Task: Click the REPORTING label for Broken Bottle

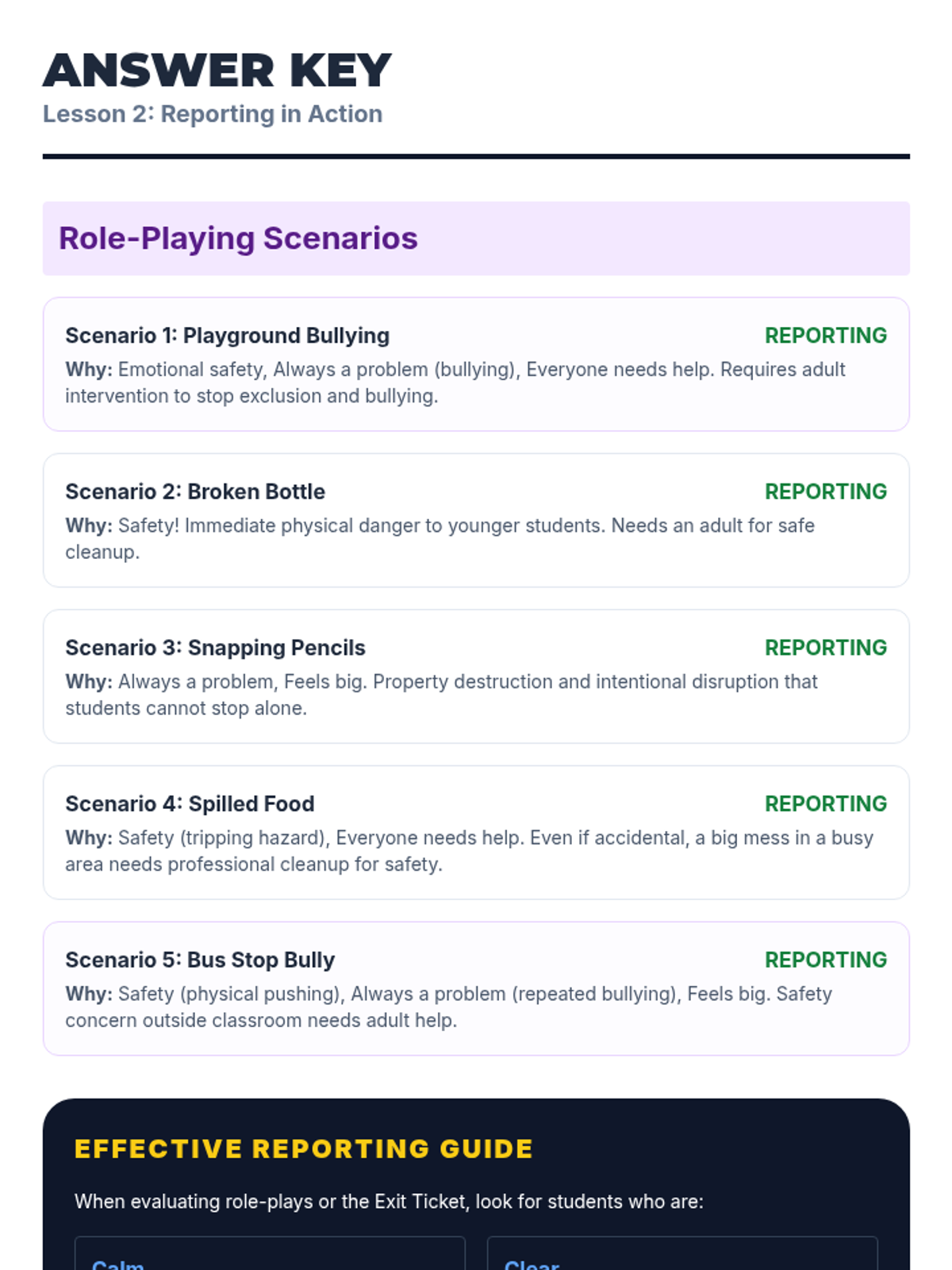Action: tap(826, 491)
